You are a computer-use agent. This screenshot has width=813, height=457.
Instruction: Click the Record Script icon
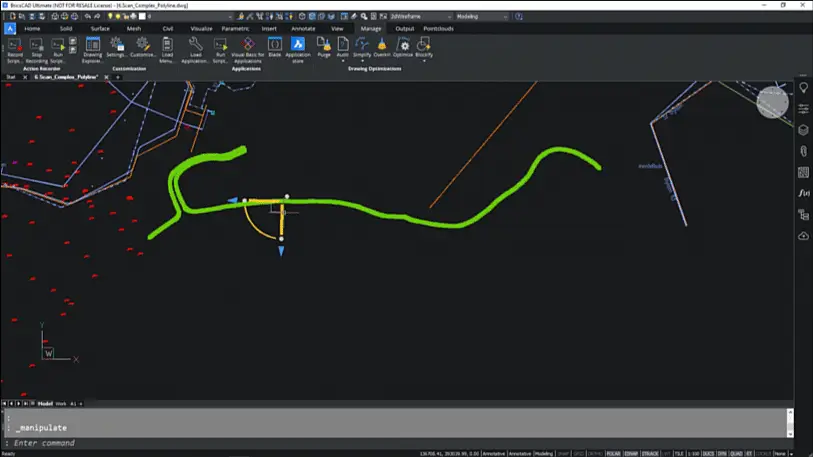point(15,46)
